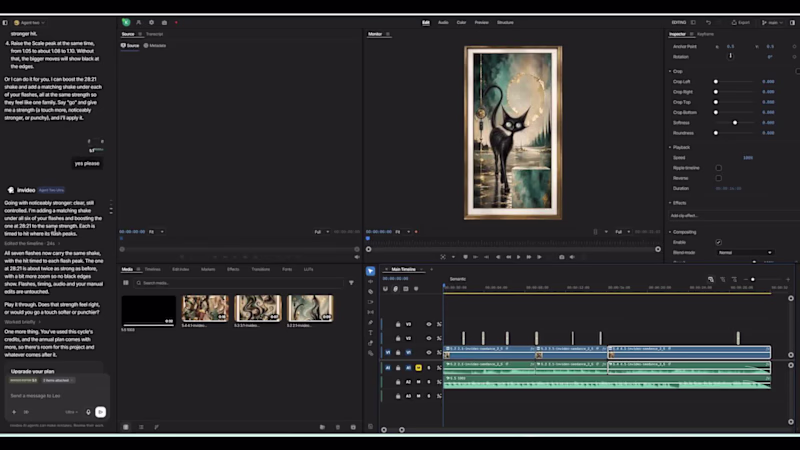Image resolution: width=800 pixels, height=450 pixels.
Task: Open the Source viewer Fit zoom dropdown
Action: (x=156, y=232)
